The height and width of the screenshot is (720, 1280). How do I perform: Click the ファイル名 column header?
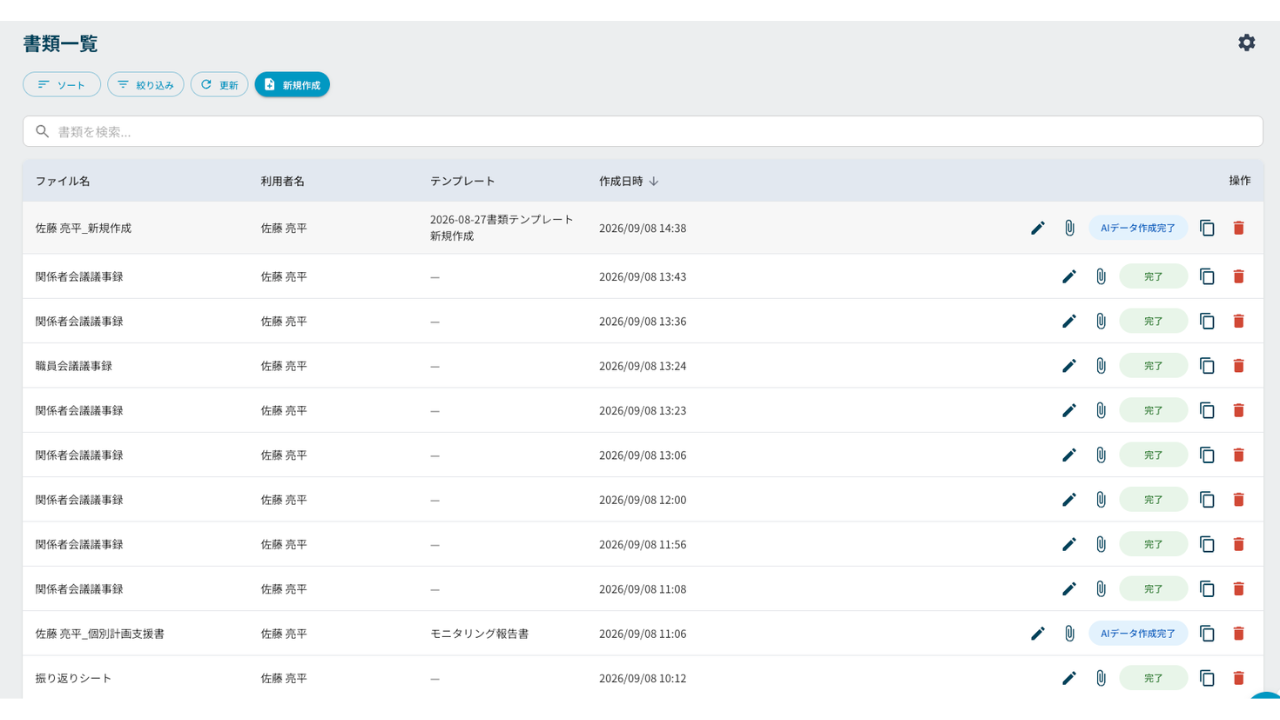tap(63, 181)
